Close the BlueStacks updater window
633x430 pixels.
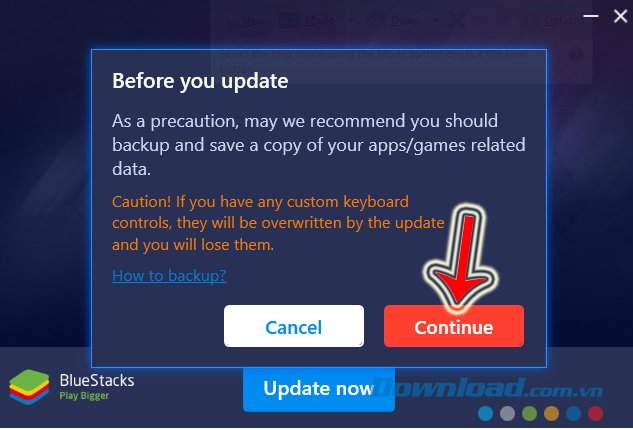[x=620, y=16]
